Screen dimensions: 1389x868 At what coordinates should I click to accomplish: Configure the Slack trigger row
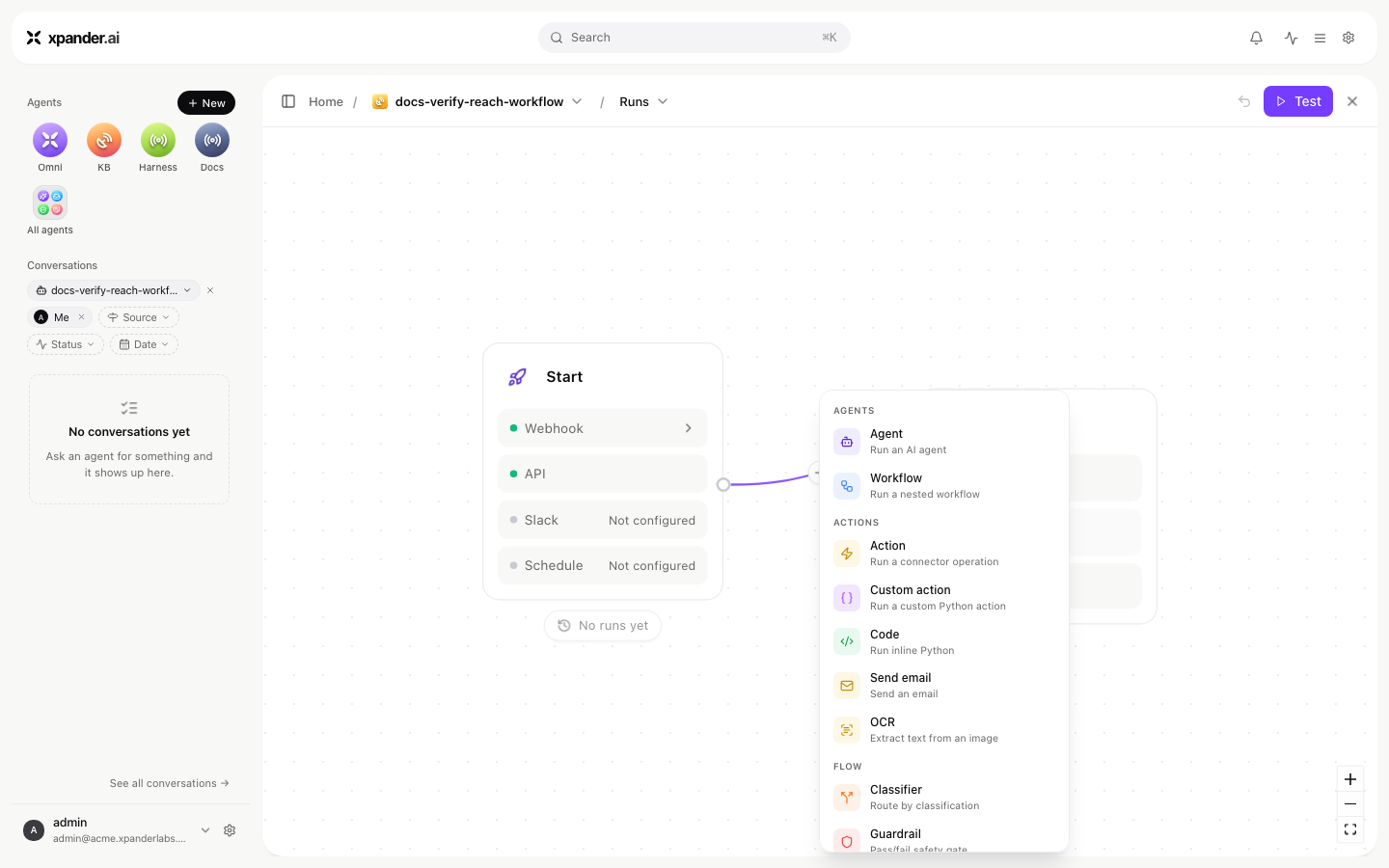click(603, 520)
